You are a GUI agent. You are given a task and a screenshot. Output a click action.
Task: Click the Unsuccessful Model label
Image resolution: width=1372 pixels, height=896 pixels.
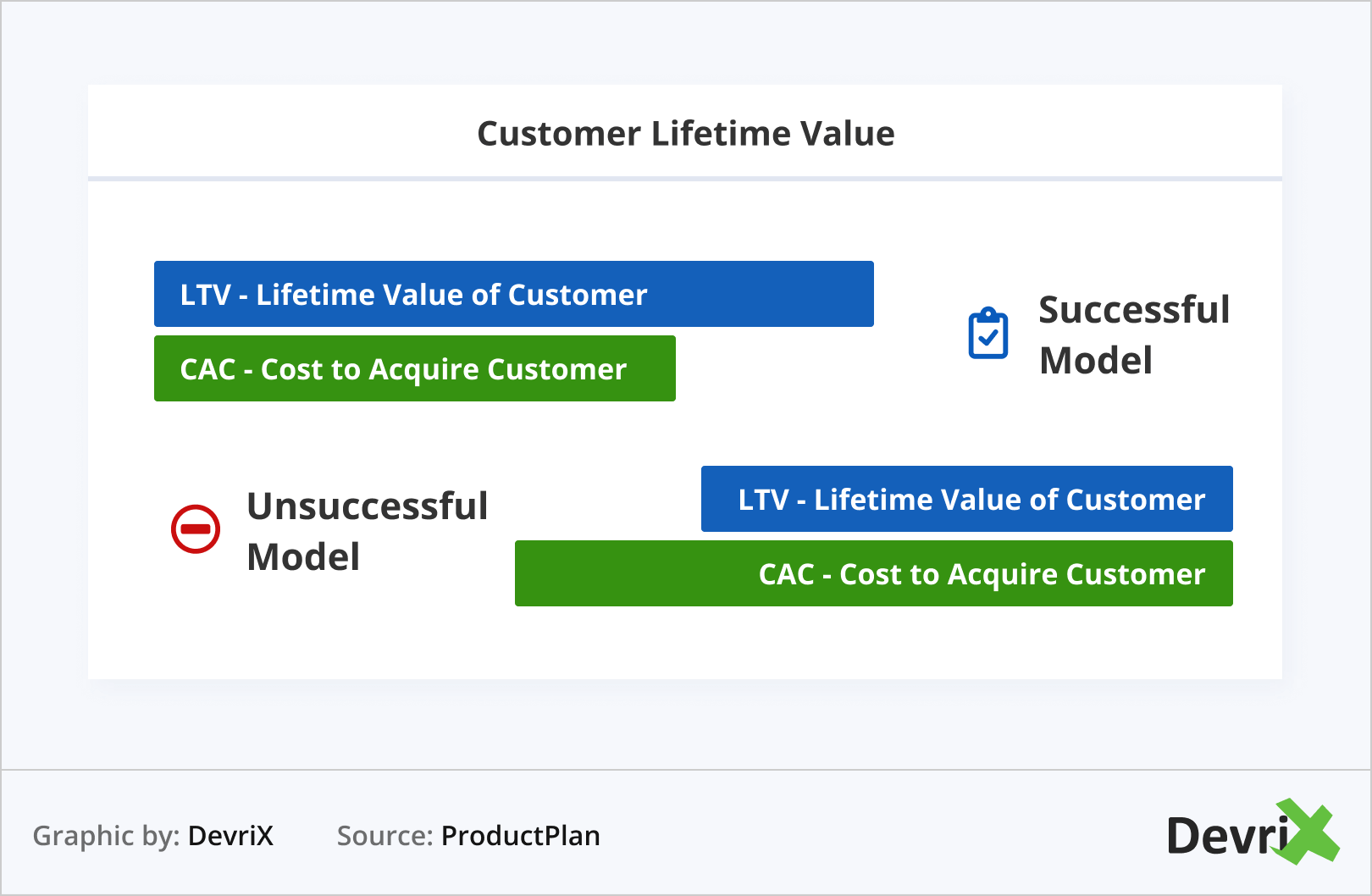point(367,531)
